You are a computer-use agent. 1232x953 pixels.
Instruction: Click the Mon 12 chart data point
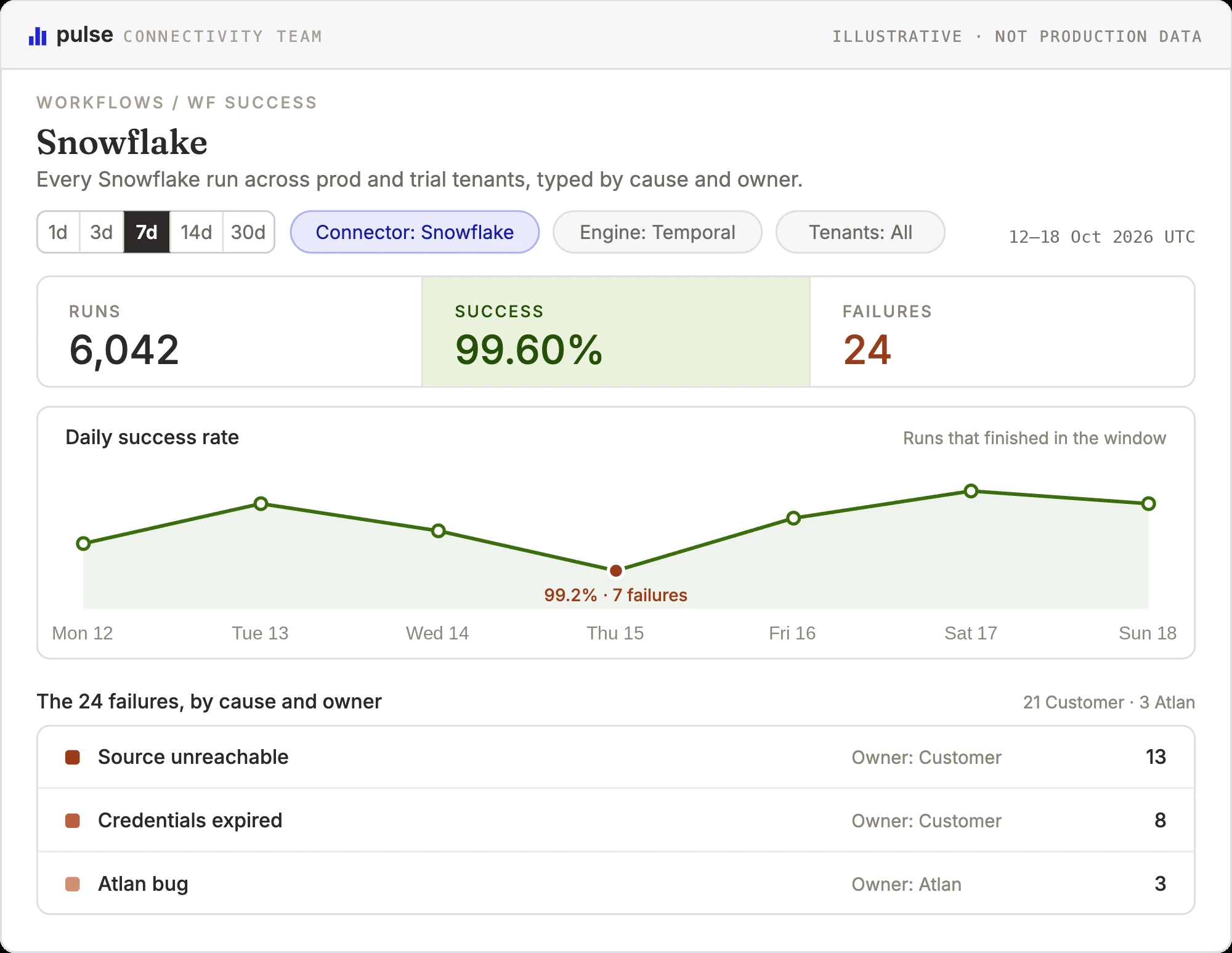point(83,543)
